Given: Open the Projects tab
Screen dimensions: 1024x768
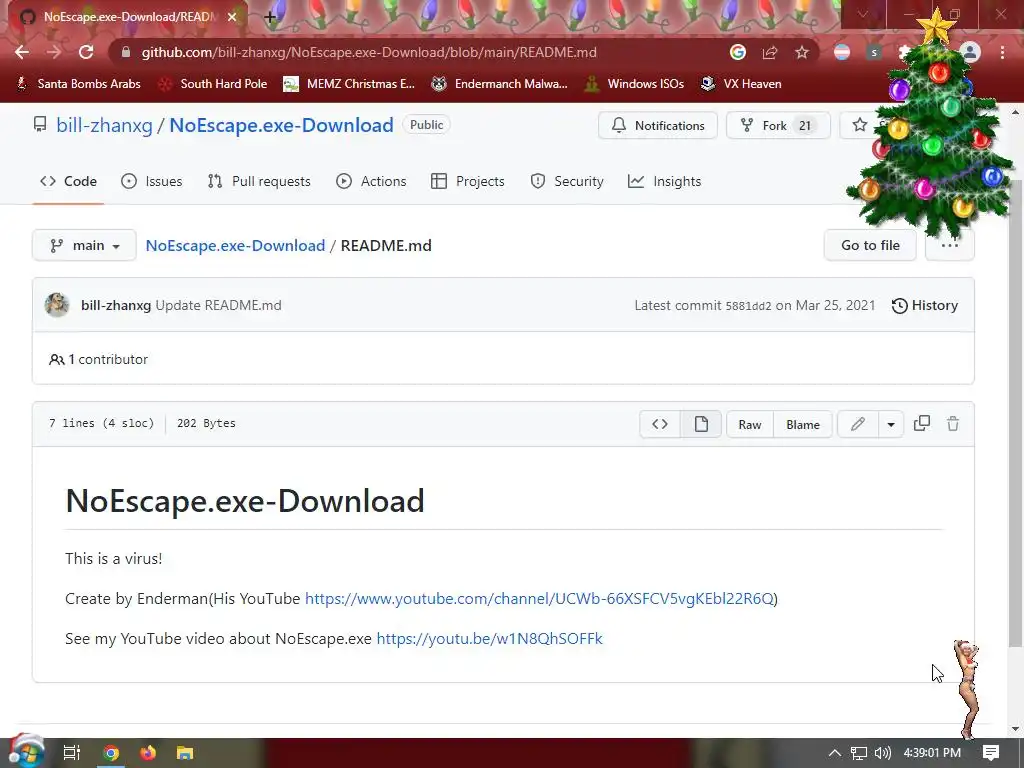Looking at the screenshot, I should (468, 182).
